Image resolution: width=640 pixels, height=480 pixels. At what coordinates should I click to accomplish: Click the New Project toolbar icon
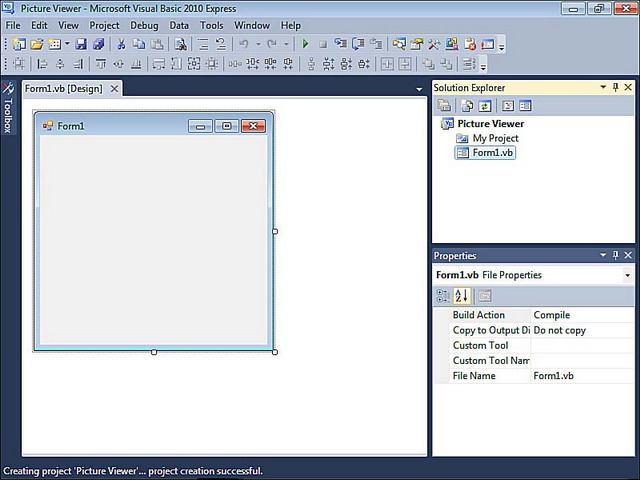[19, 44]
